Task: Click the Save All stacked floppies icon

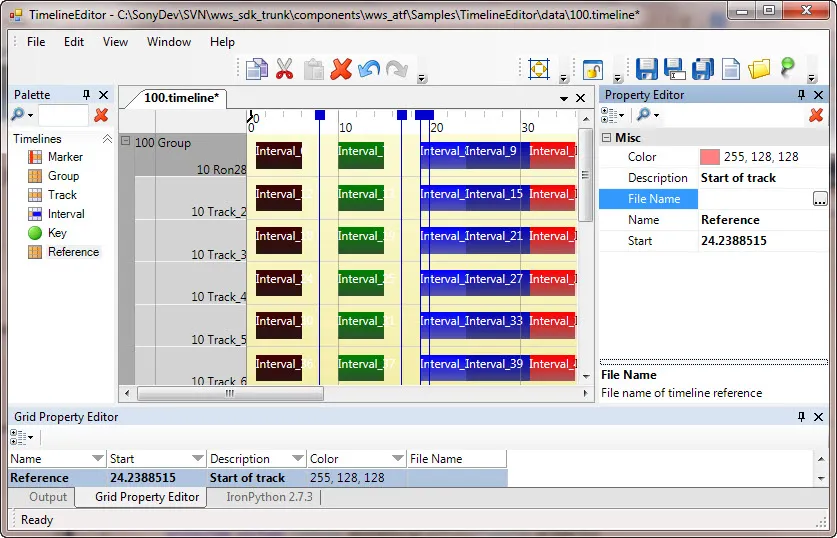Action: [x=702, y=69]
